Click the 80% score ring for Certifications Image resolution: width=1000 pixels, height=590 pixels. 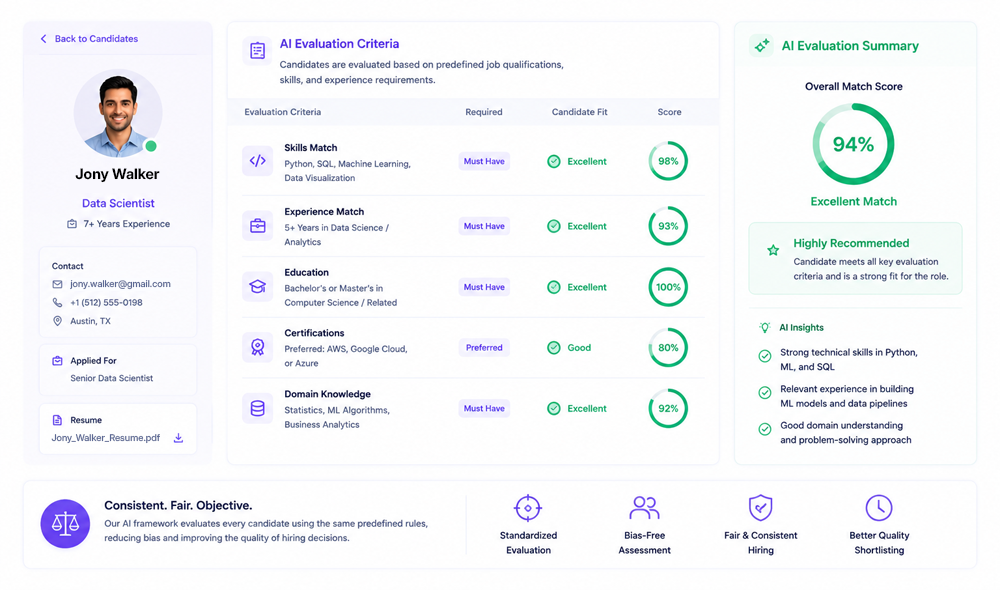[x=668, y=348]
